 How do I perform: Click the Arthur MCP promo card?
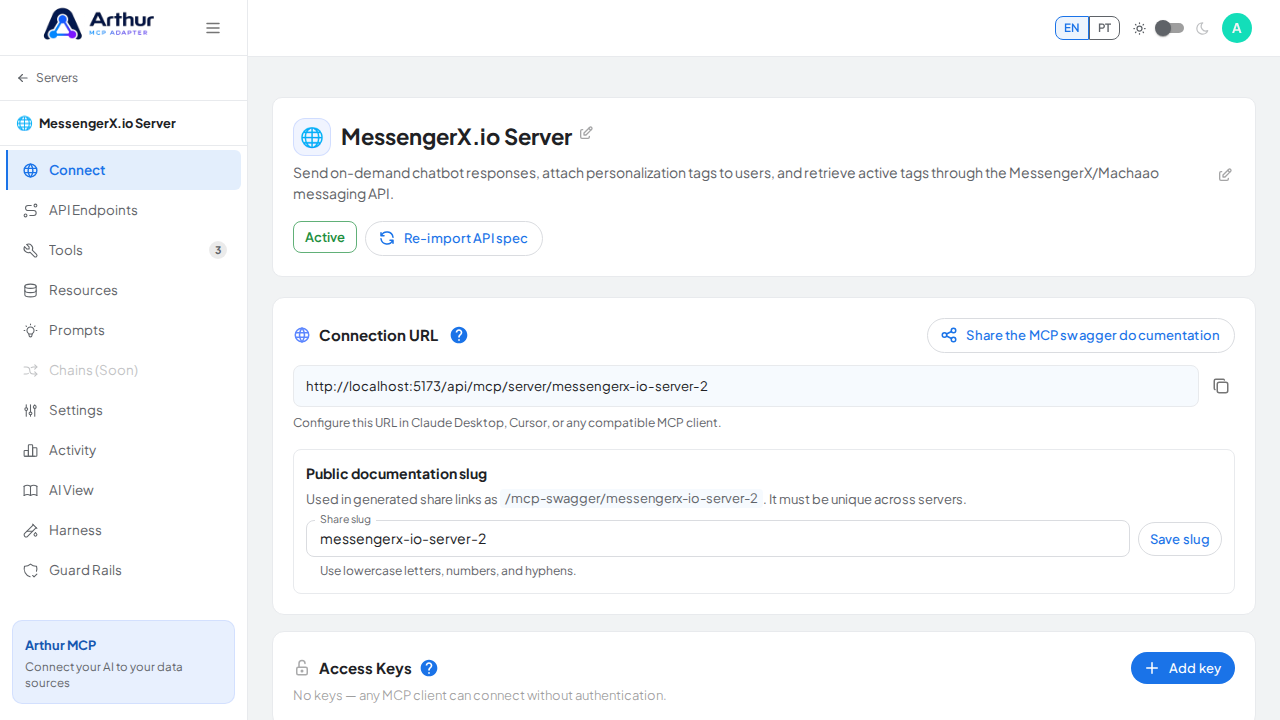pyautogui.click(x=123, y=662)
